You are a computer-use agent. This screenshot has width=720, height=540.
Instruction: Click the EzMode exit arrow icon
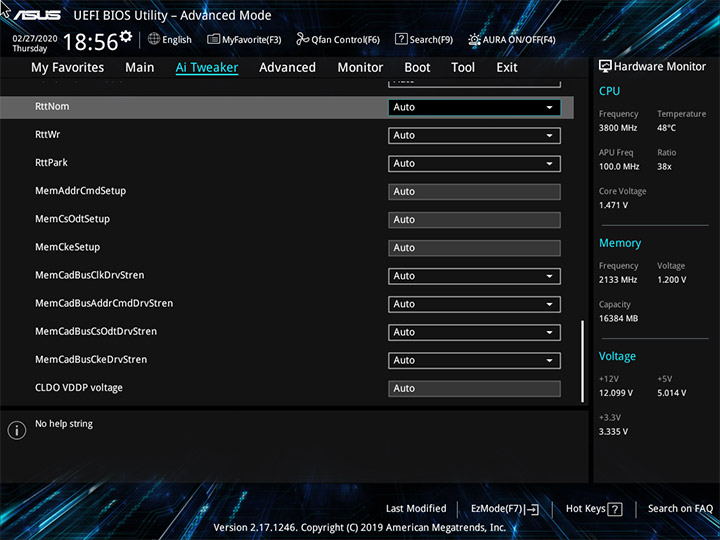click(532, 509)
